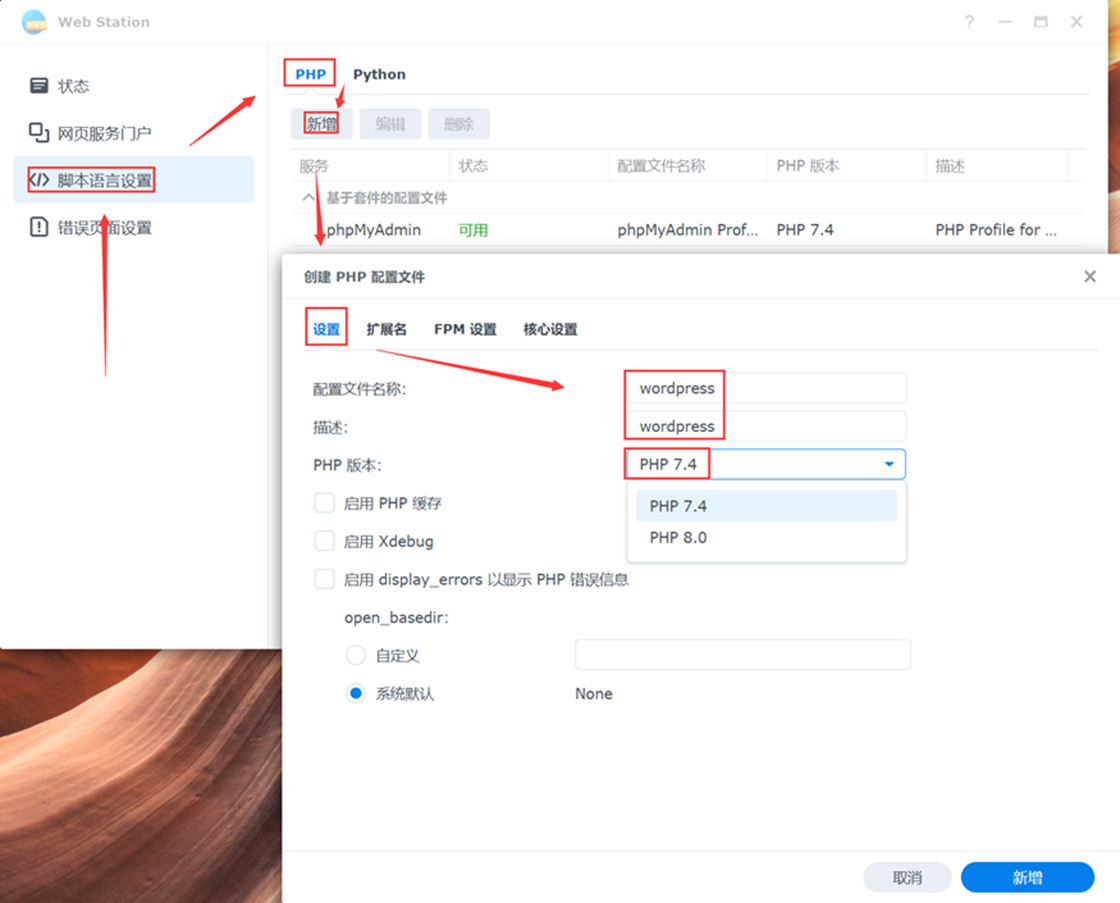Click the PHP Profile for ... description cell

pyautogui.click(x=996, y=230)
